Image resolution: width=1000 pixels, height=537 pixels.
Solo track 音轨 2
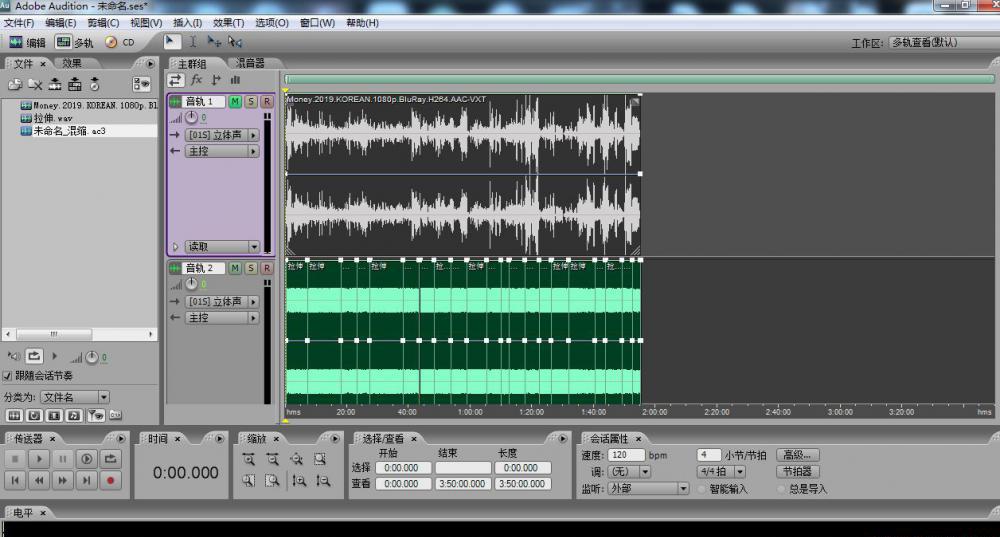click(x=251, y=268)
